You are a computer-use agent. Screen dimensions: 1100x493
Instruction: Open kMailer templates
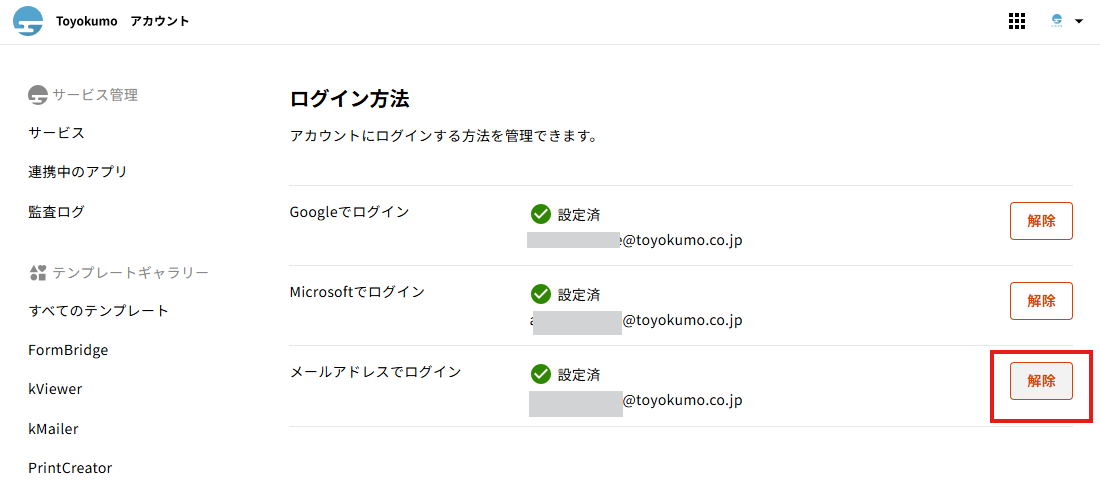point(53,429)
